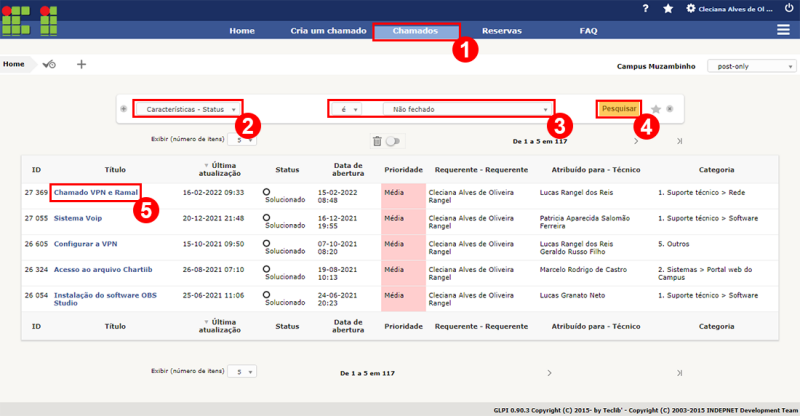
Task: Click the Pesquisar button
Action: pos(619,109)
